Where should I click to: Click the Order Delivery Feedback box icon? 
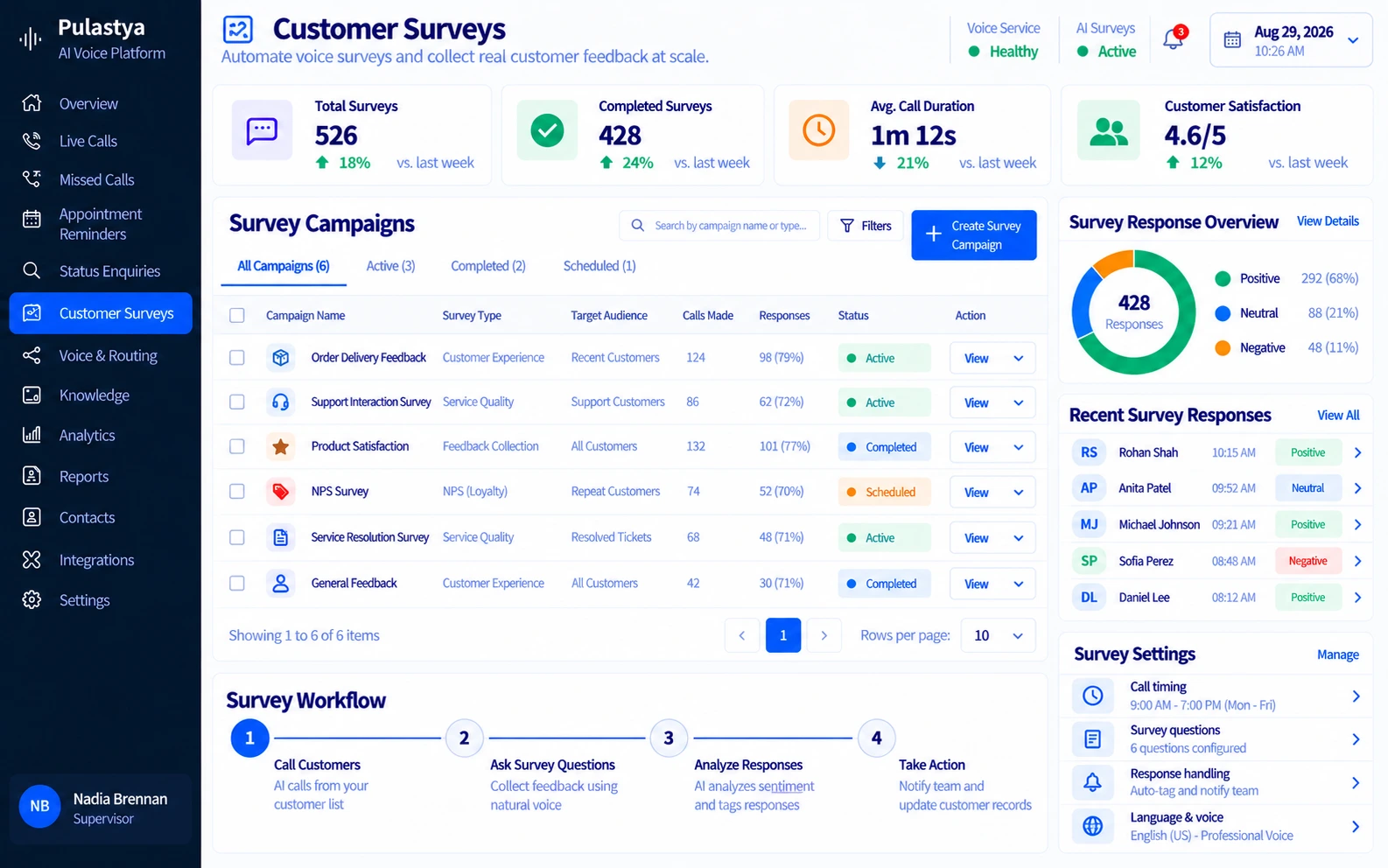tap(281, 357)
